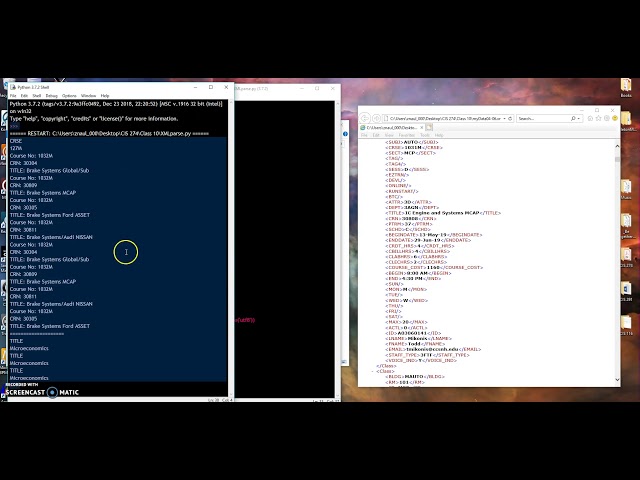
Task: Click the ID A03060141 XML element
Action: pos(413,333)
